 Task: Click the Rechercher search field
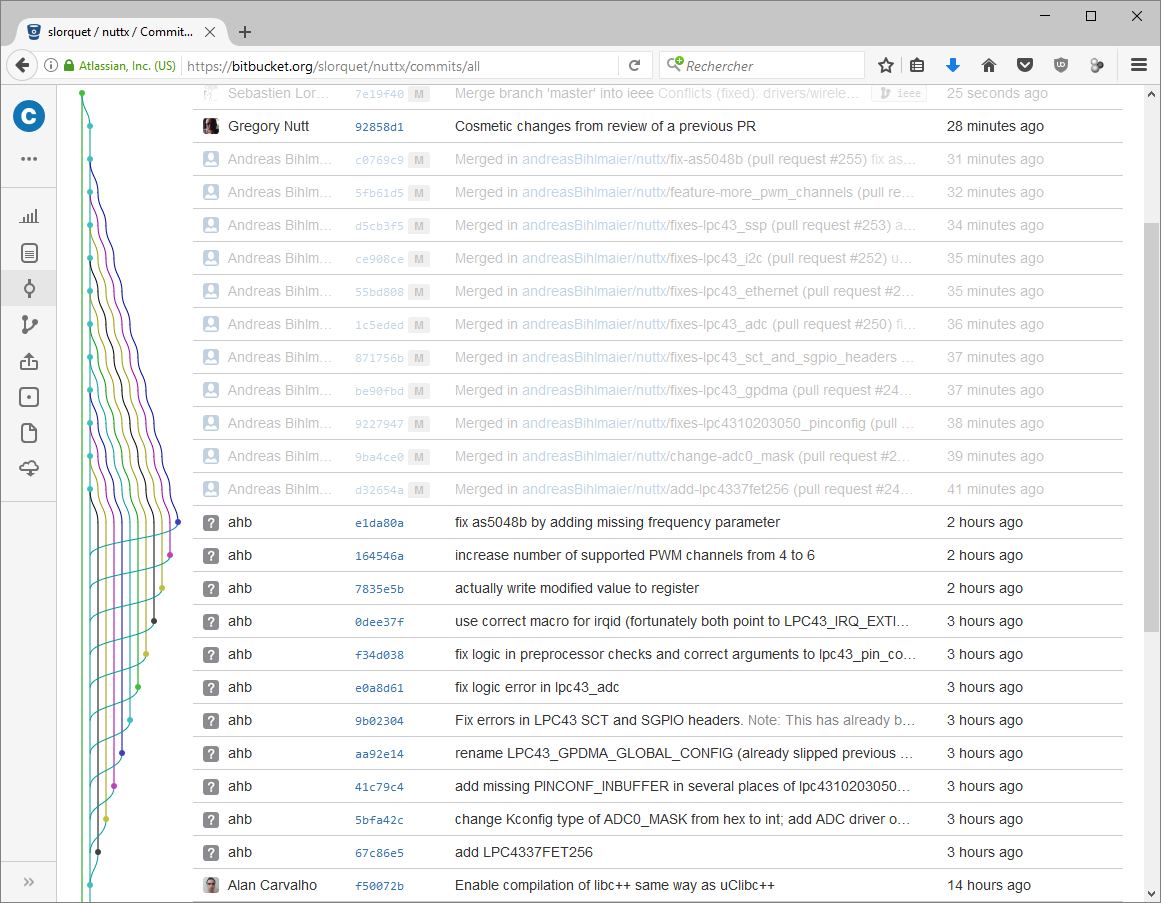tap(770, 66)
